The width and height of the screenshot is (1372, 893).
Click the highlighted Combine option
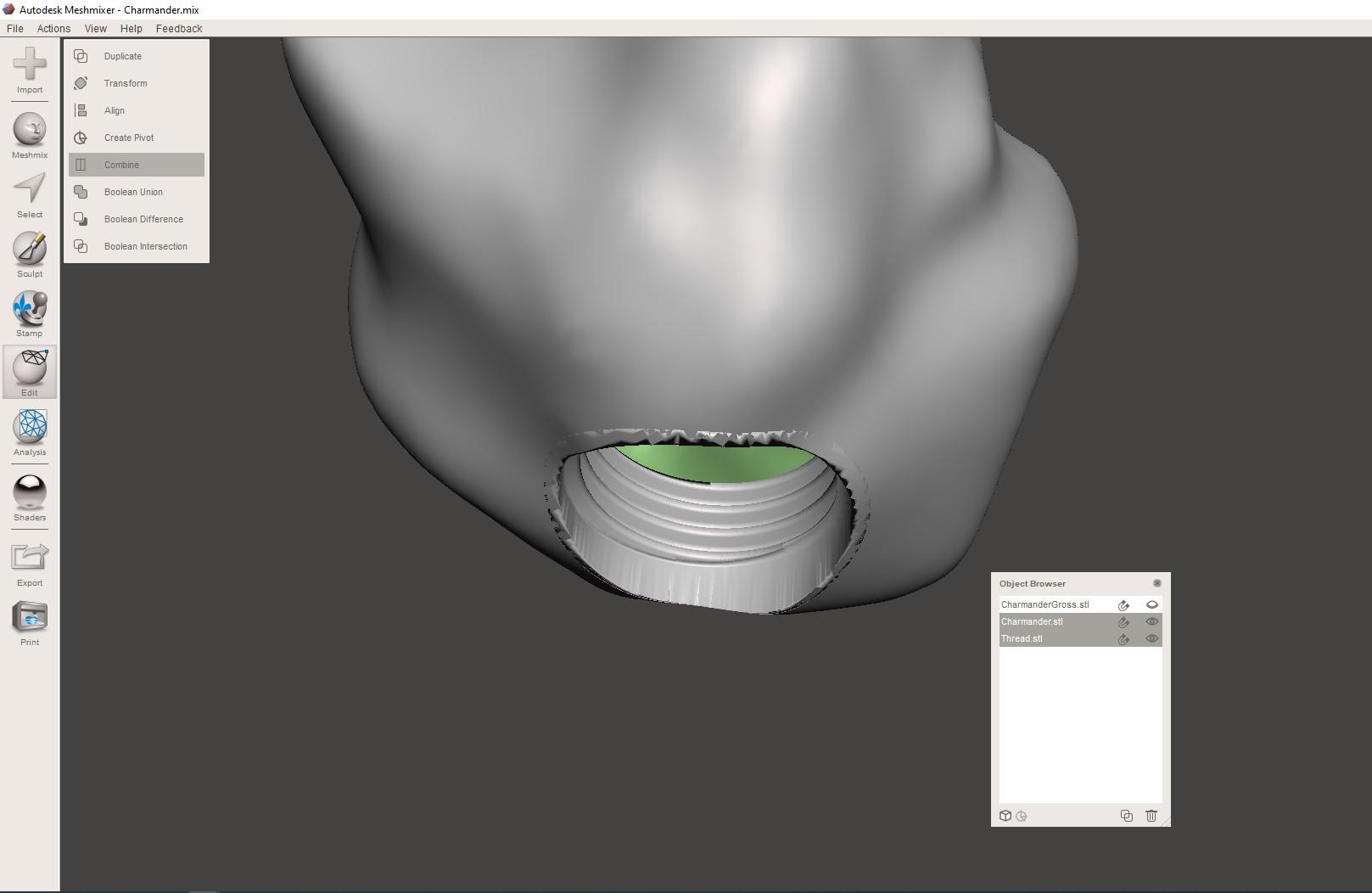[137, 165]
